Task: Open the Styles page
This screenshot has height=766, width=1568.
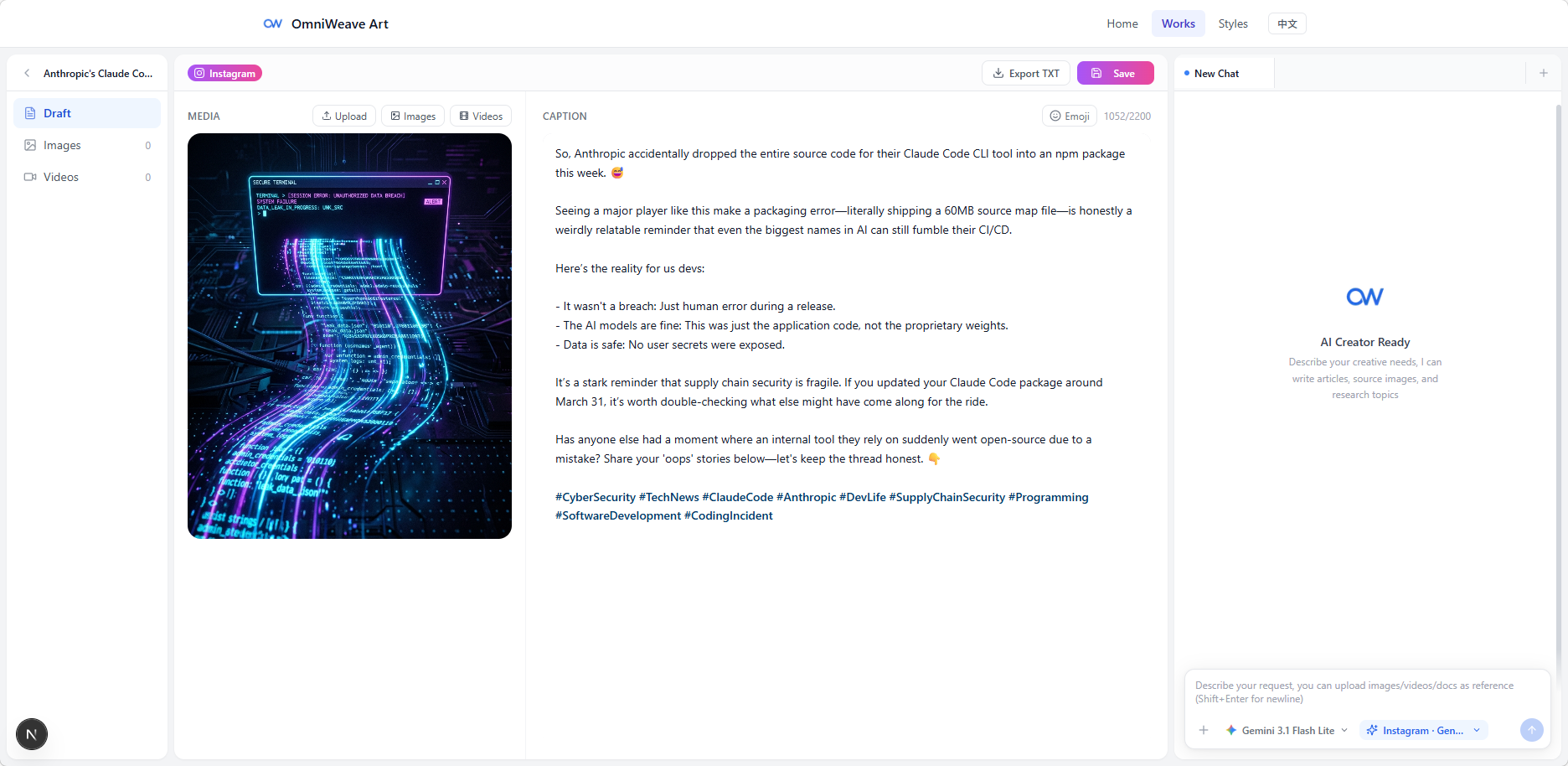Action: [1233, 23]
